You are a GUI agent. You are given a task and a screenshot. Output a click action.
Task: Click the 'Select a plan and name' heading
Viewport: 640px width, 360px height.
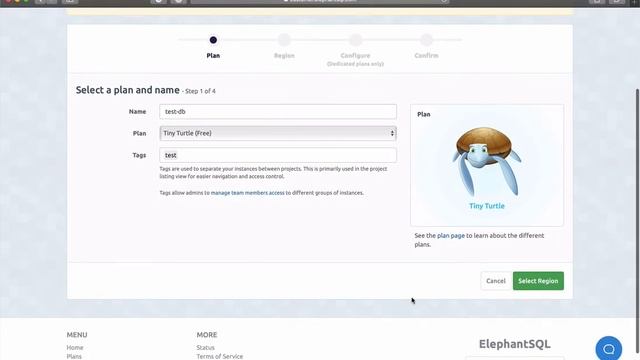[x=127, y=90]
